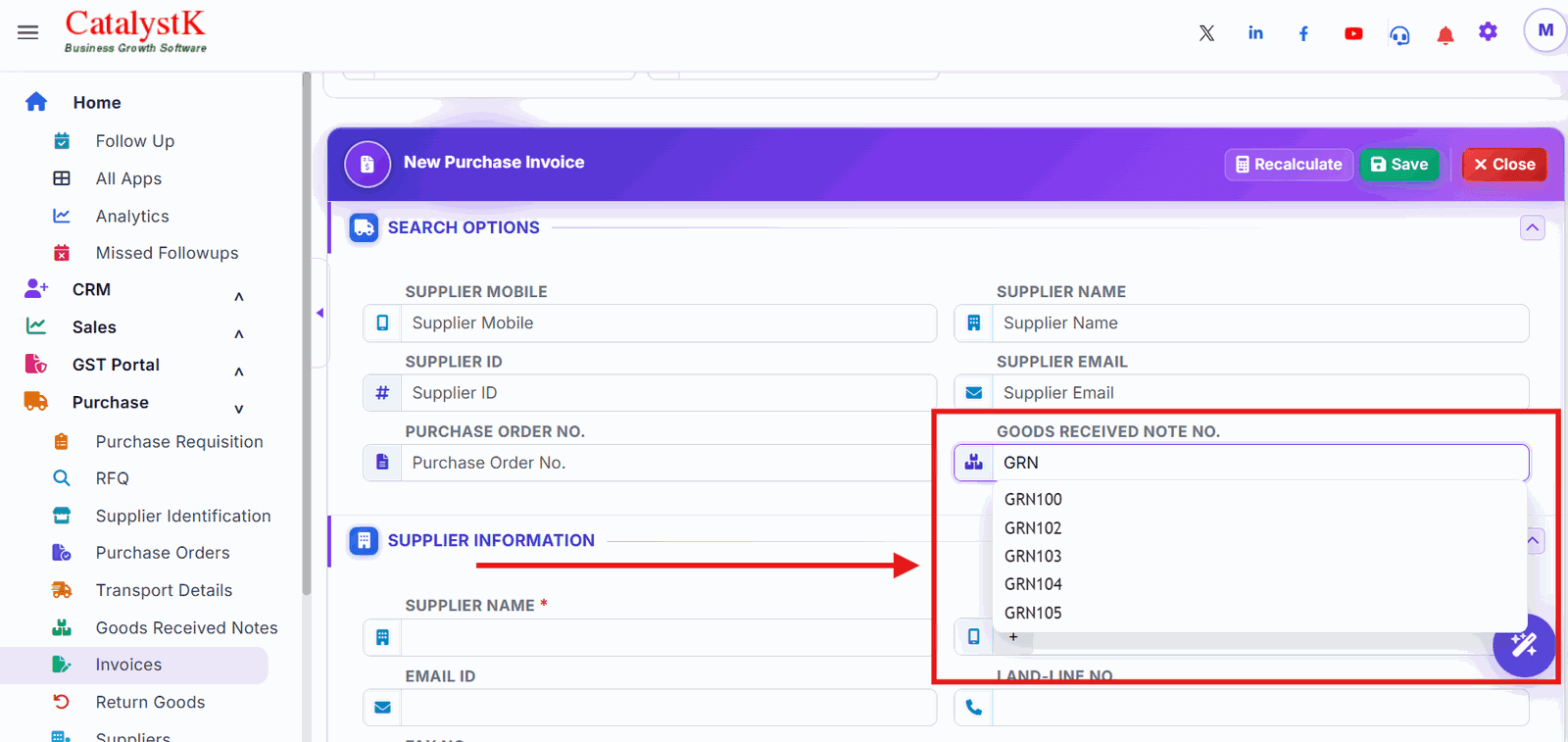This screenshot has width=1568, height=742.
Task: Click the Home house icon
Action: 36,102
